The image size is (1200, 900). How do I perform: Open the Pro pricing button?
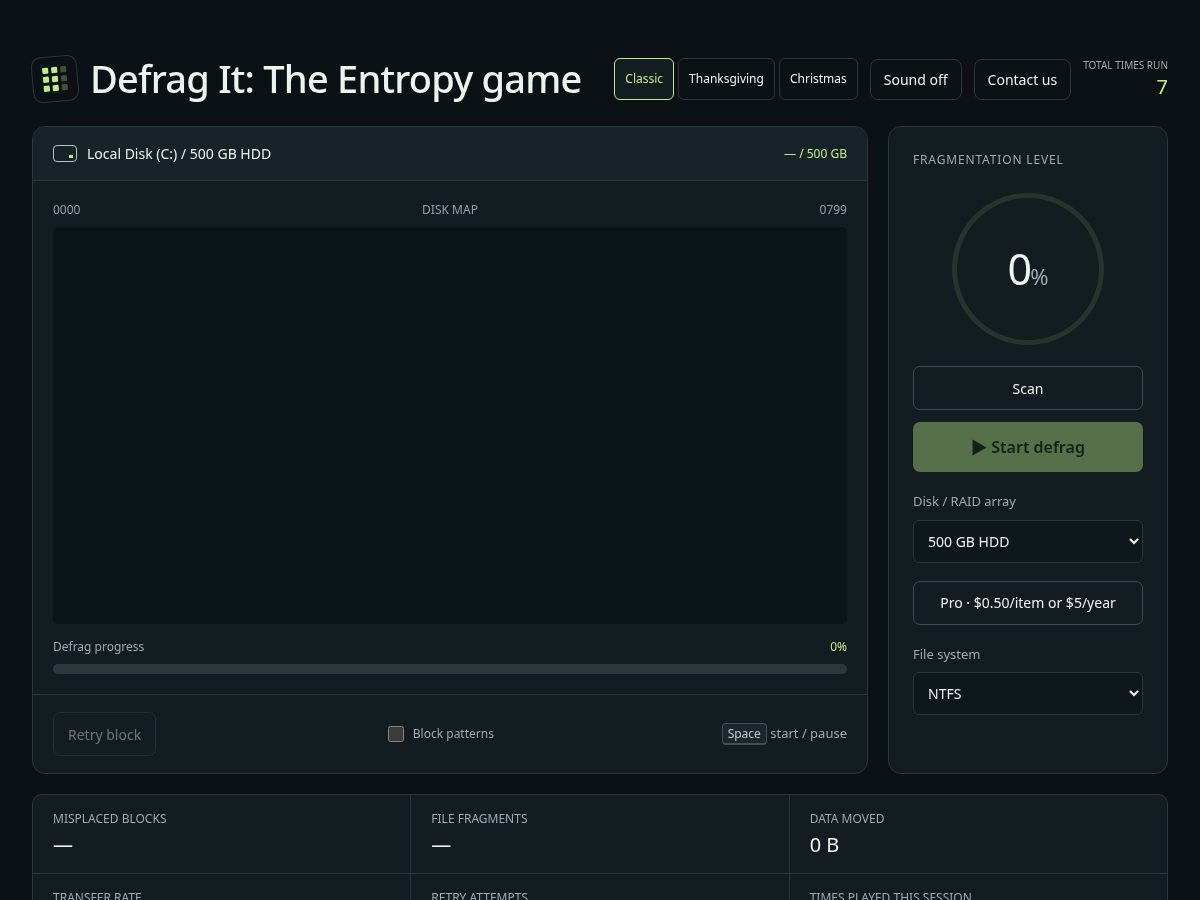pos(1027,603)
